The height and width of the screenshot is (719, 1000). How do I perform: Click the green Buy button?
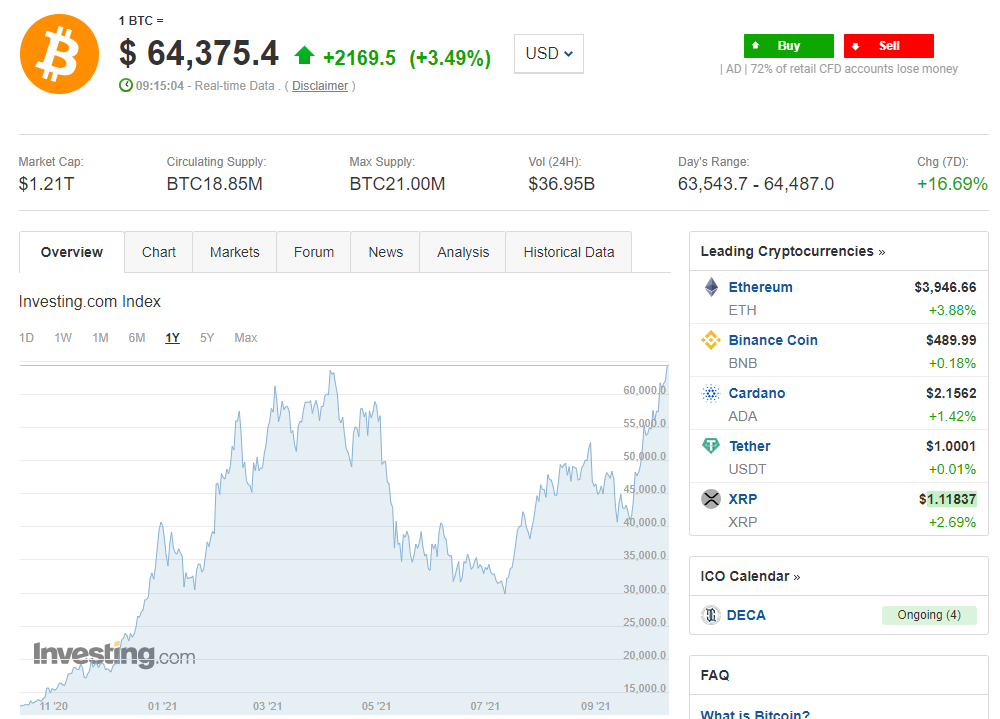[x=789, y=46]
